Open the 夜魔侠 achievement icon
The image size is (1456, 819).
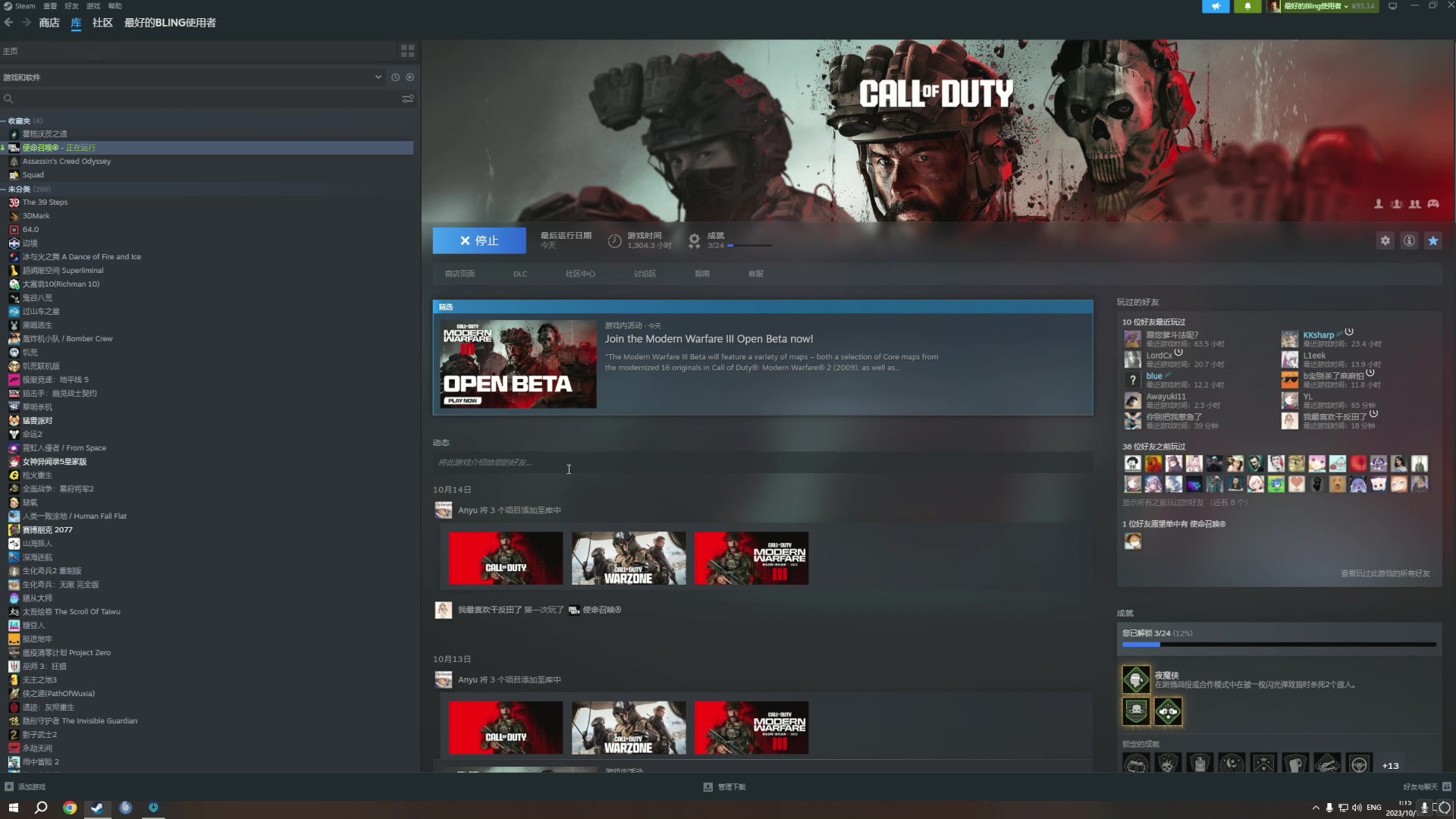1136,680
